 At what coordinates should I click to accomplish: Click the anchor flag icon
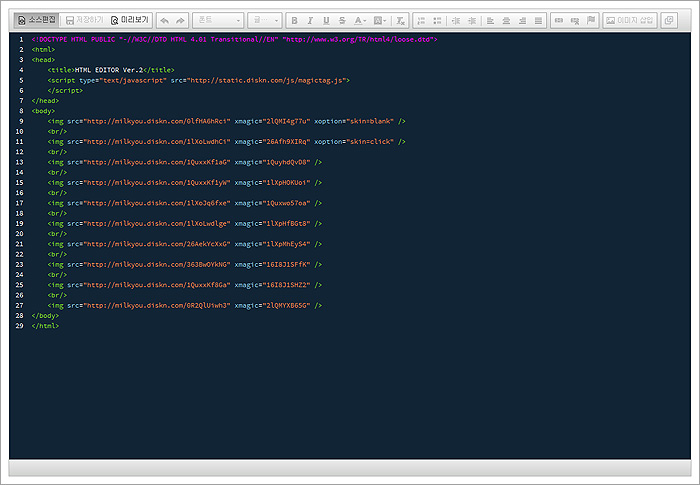coord(591,21)
